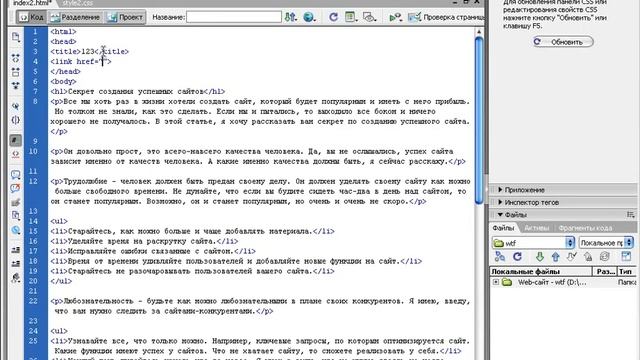Click the check in files lock icon

[x=588, y=257]
